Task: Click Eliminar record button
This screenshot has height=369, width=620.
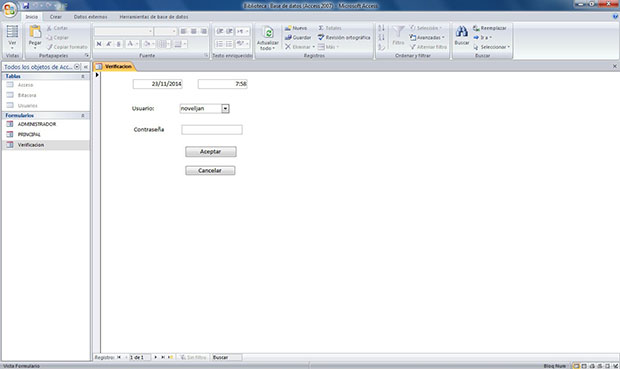Action: (x=299, y=47)
